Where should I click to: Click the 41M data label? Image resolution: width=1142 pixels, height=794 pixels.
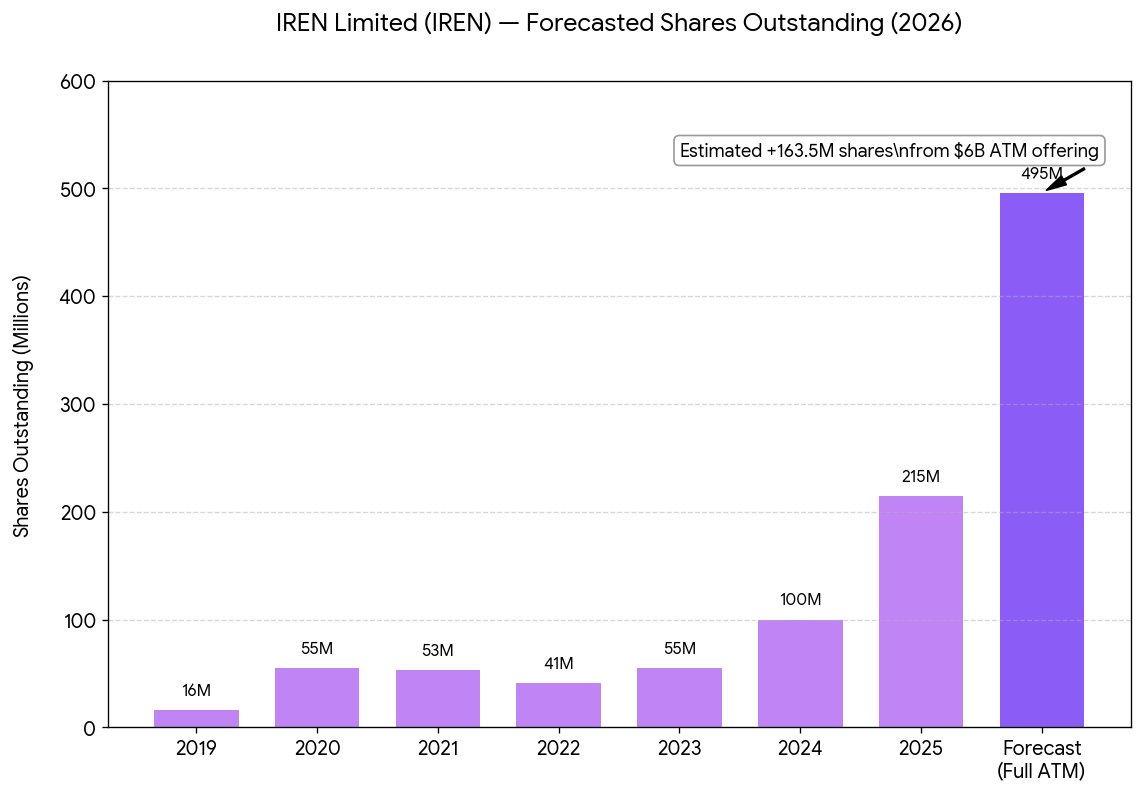tap(559, 664)
